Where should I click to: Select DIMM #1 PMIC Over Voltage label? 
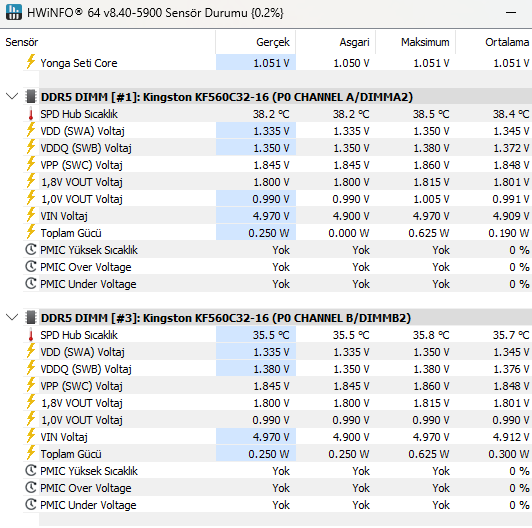click(x=86, y=267)
